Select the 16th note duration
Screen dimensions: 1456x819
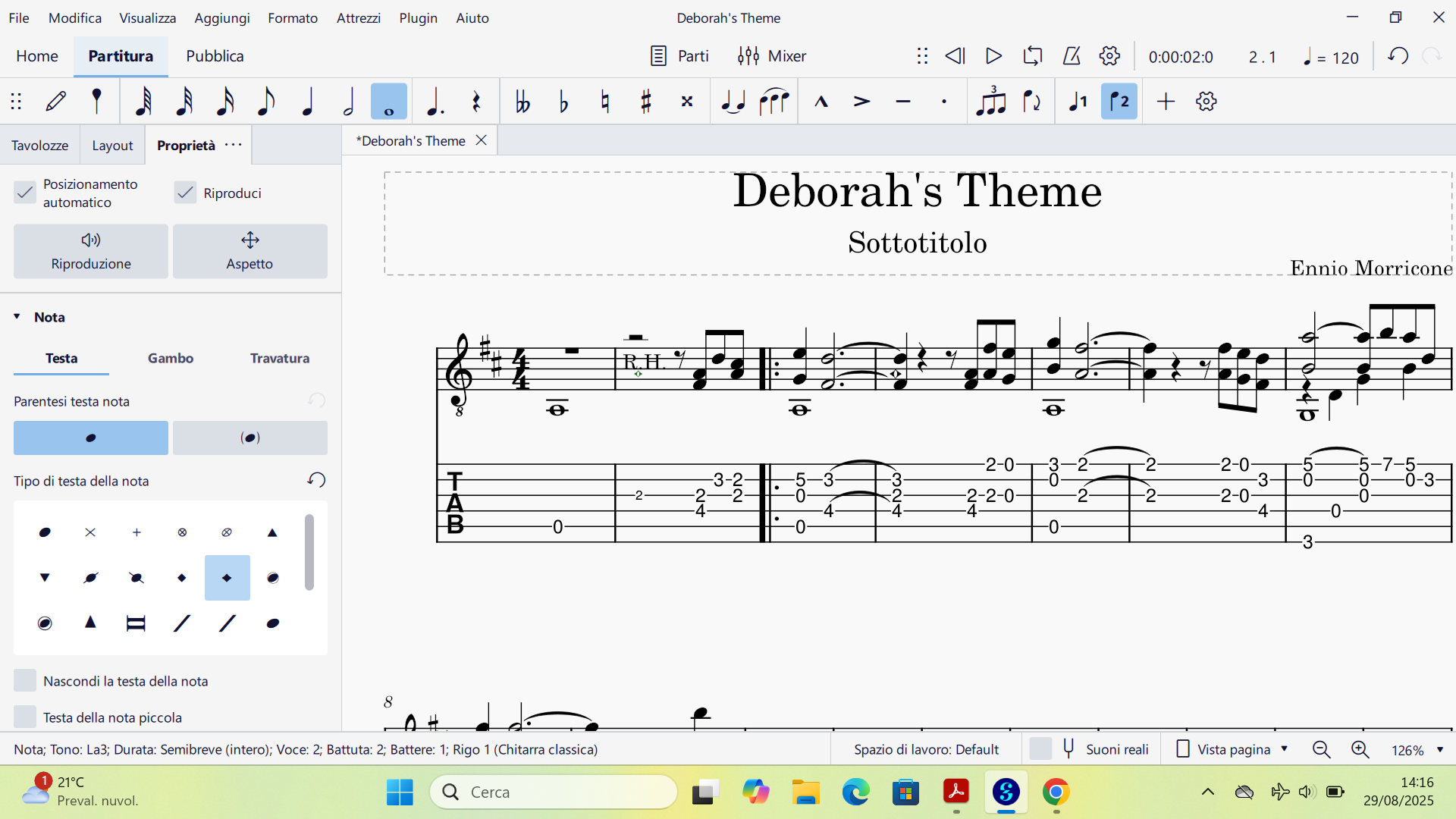pyautogui.click(x=225, y=101)
